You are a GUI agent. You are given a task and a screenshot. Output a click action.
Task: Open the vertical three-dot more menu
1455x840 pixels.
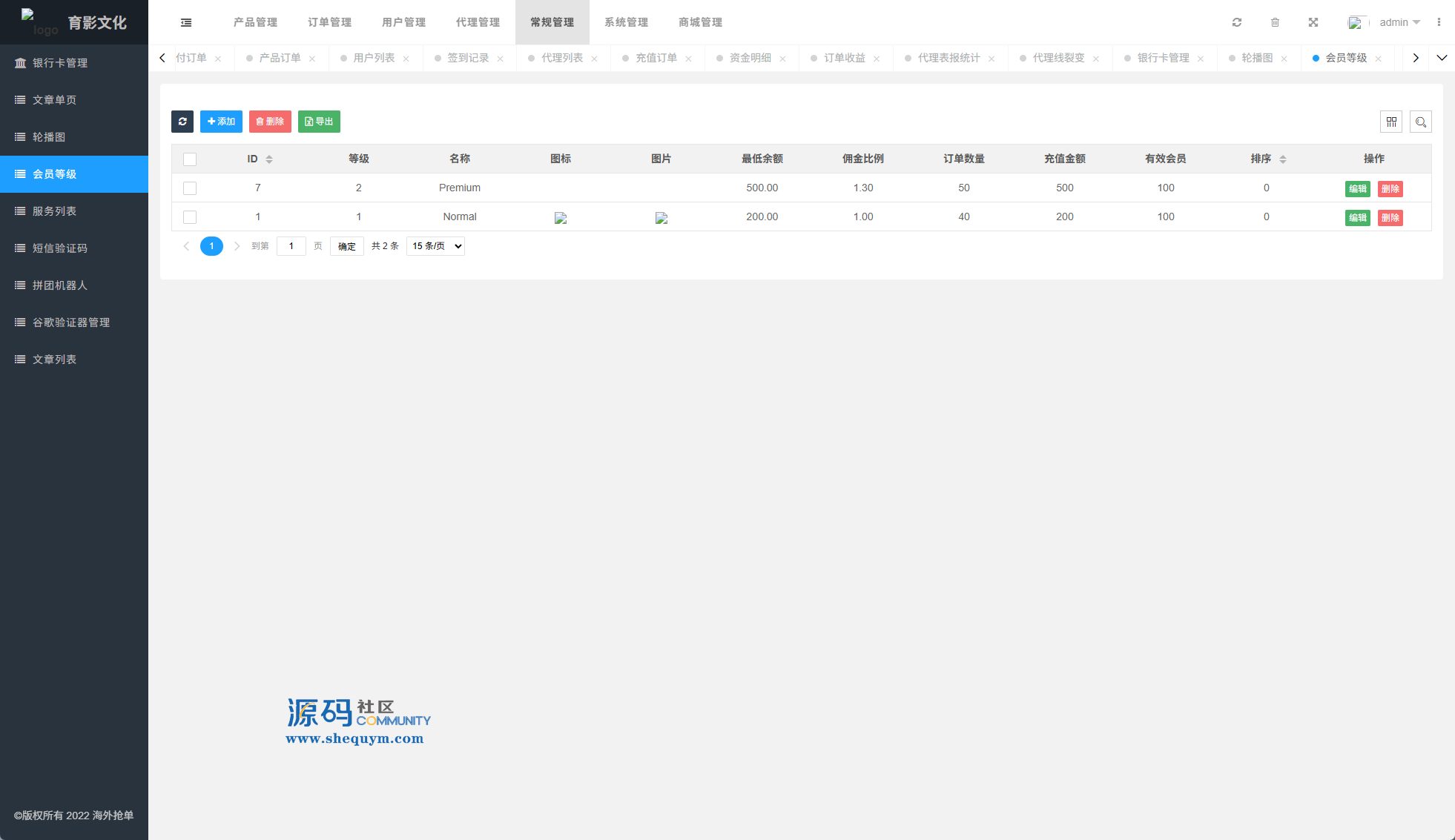click(1439, 22)
